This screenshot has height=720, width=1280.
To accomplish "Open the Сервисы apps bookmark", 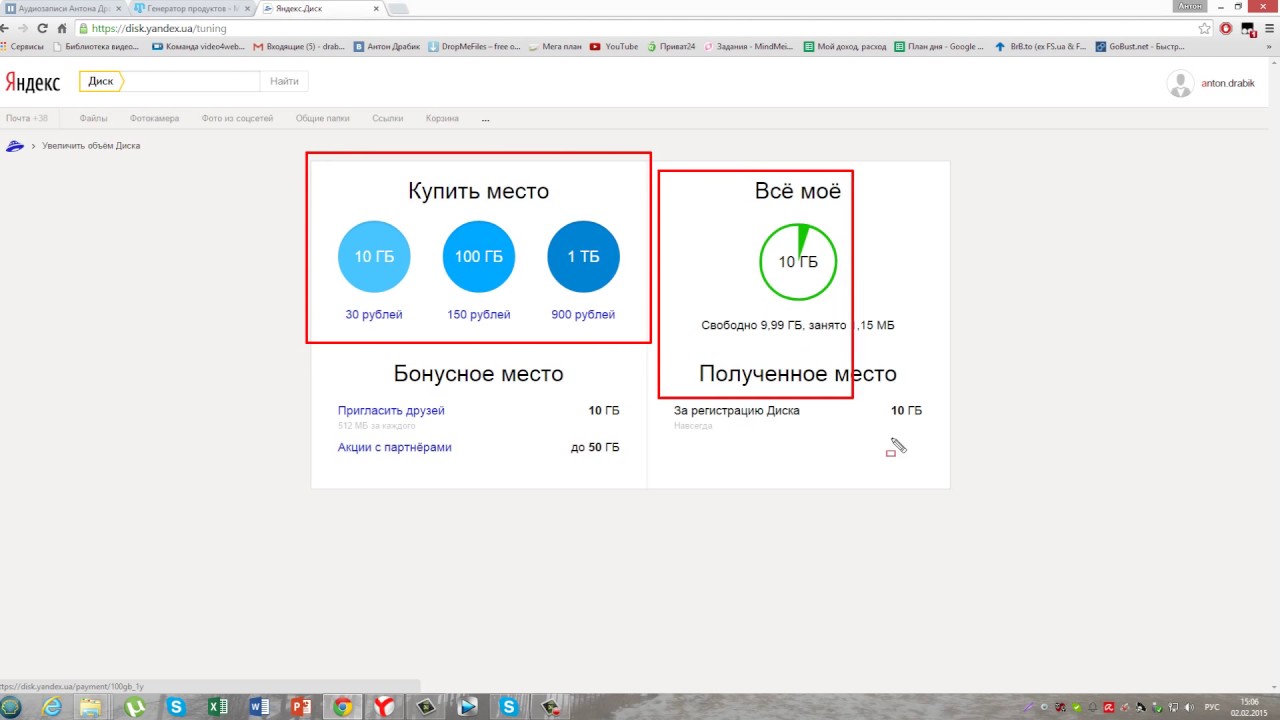I will [x=21, y=46].
